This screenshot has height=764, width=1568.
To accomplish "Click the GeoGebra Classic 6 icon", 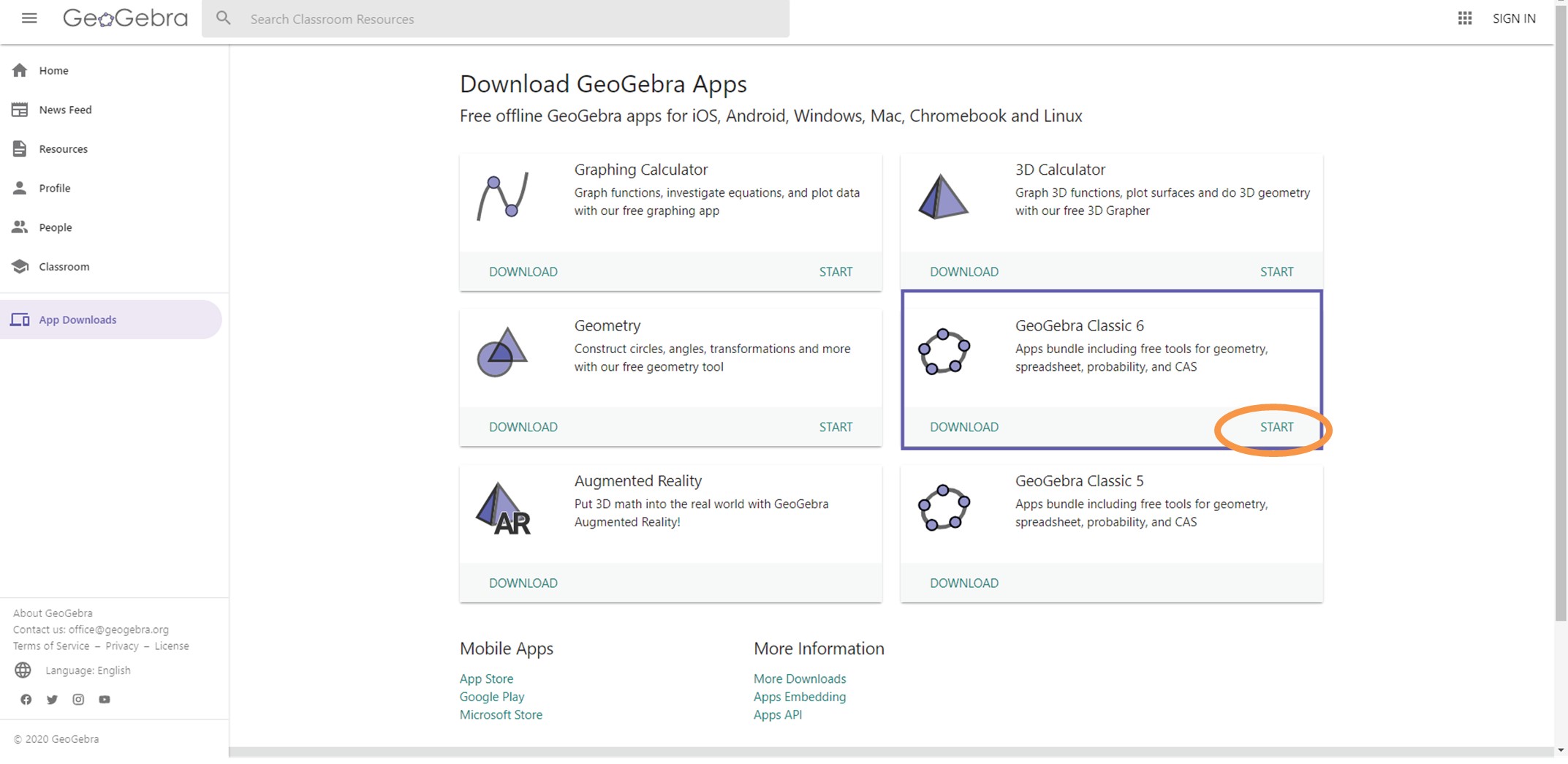I will (944, 352).
